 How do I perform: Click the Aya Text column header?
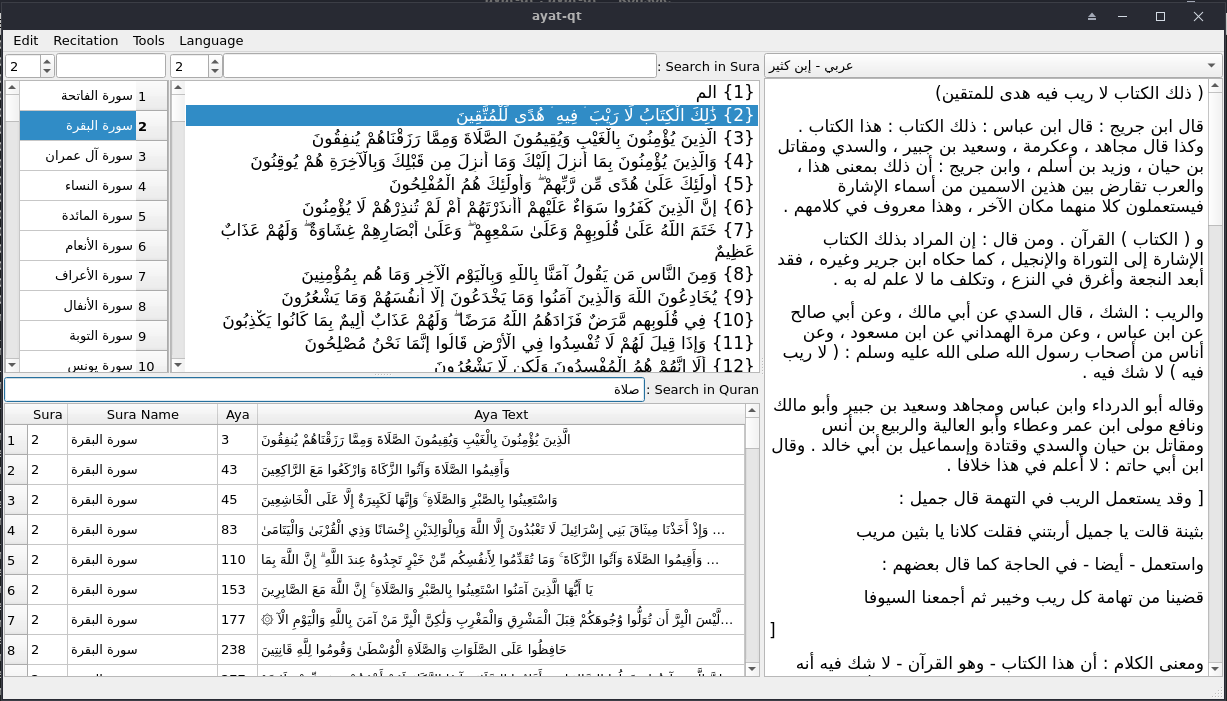coord(501,414)
